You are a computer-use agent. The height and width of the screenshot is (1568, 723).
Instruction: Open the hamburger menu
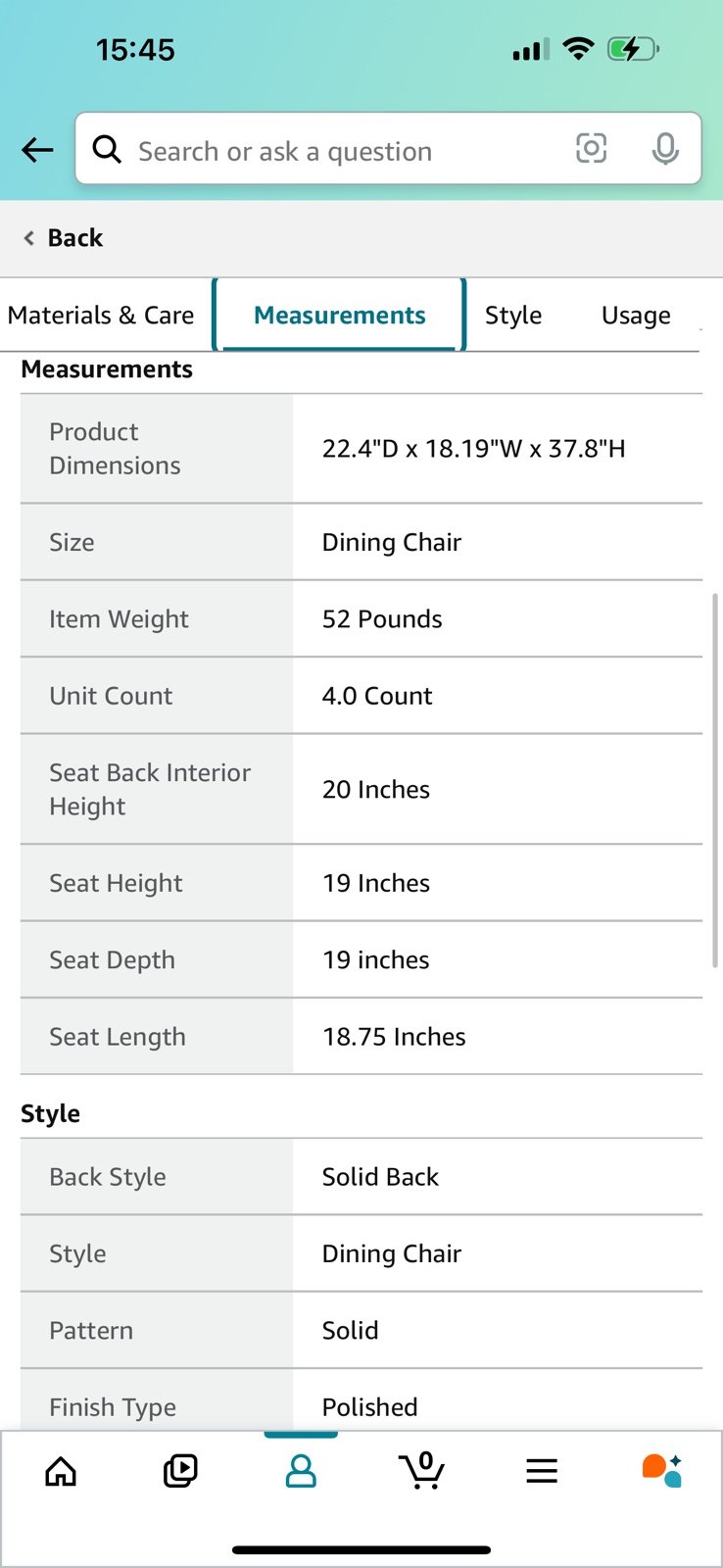click(542, 1470)
